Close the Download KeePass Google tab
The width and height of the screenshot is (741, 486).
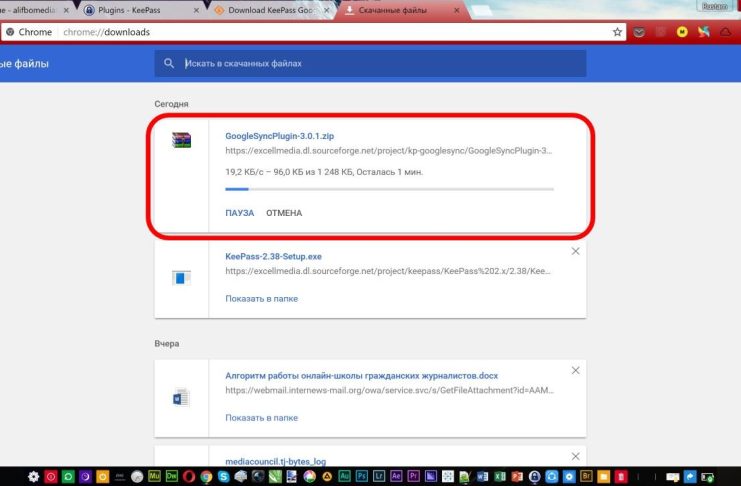pos(327,10)
